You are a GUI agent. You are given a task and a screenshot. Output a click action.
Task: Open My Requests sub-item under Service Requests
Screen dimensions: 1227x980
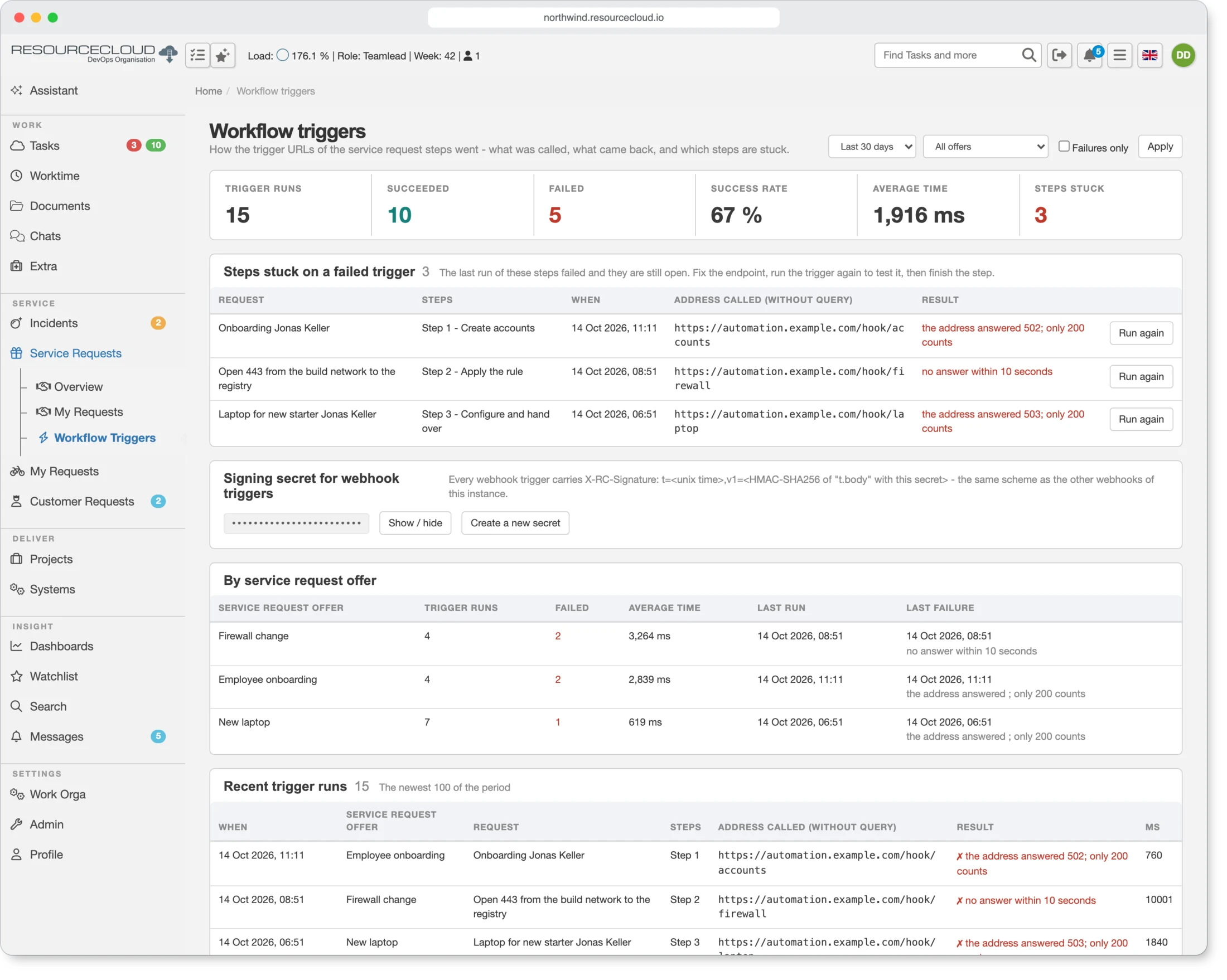(x=88, y=412)
